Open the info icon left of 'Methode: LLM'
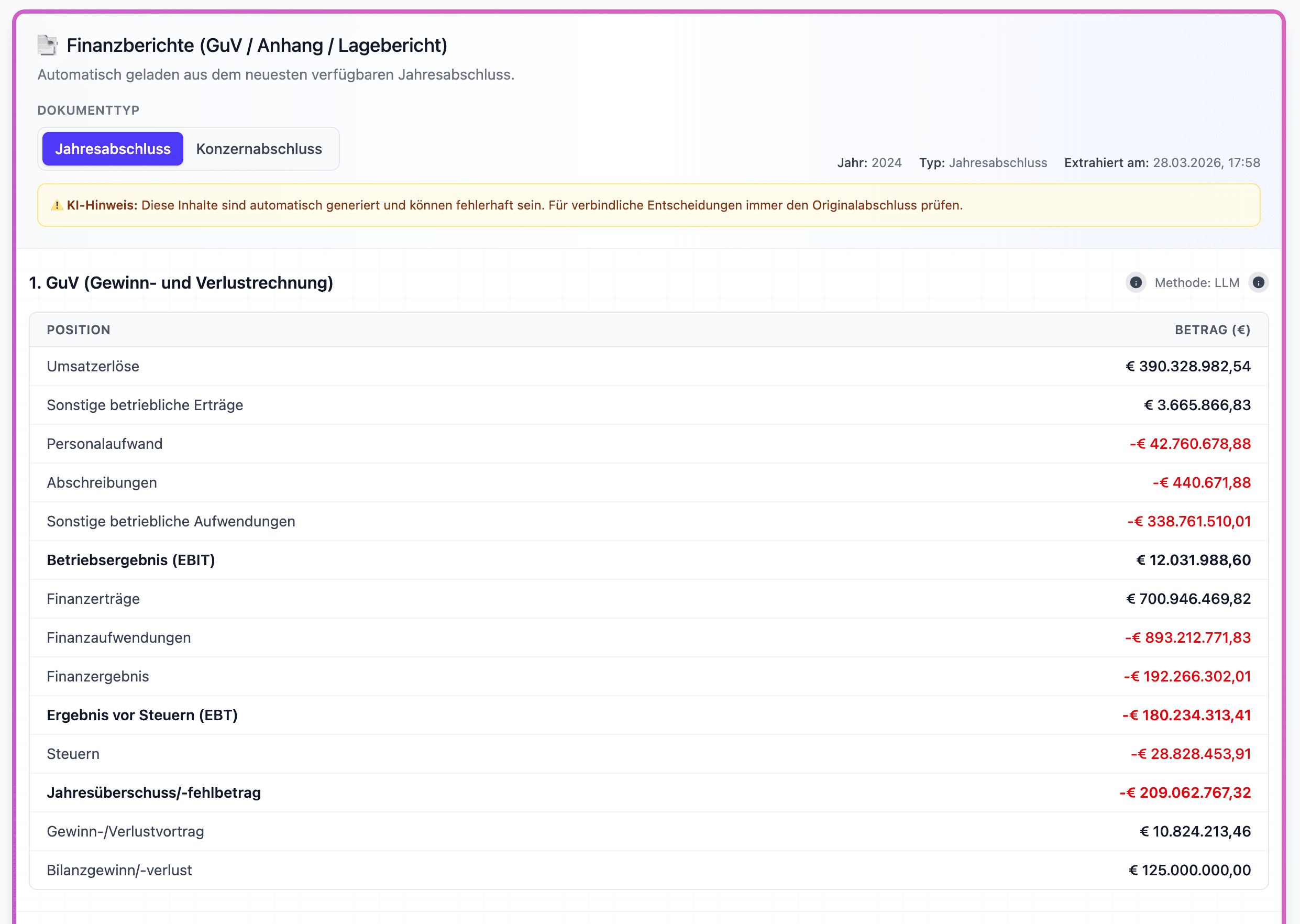Viewport: 1300px width, 924px height. (1136, 282)
